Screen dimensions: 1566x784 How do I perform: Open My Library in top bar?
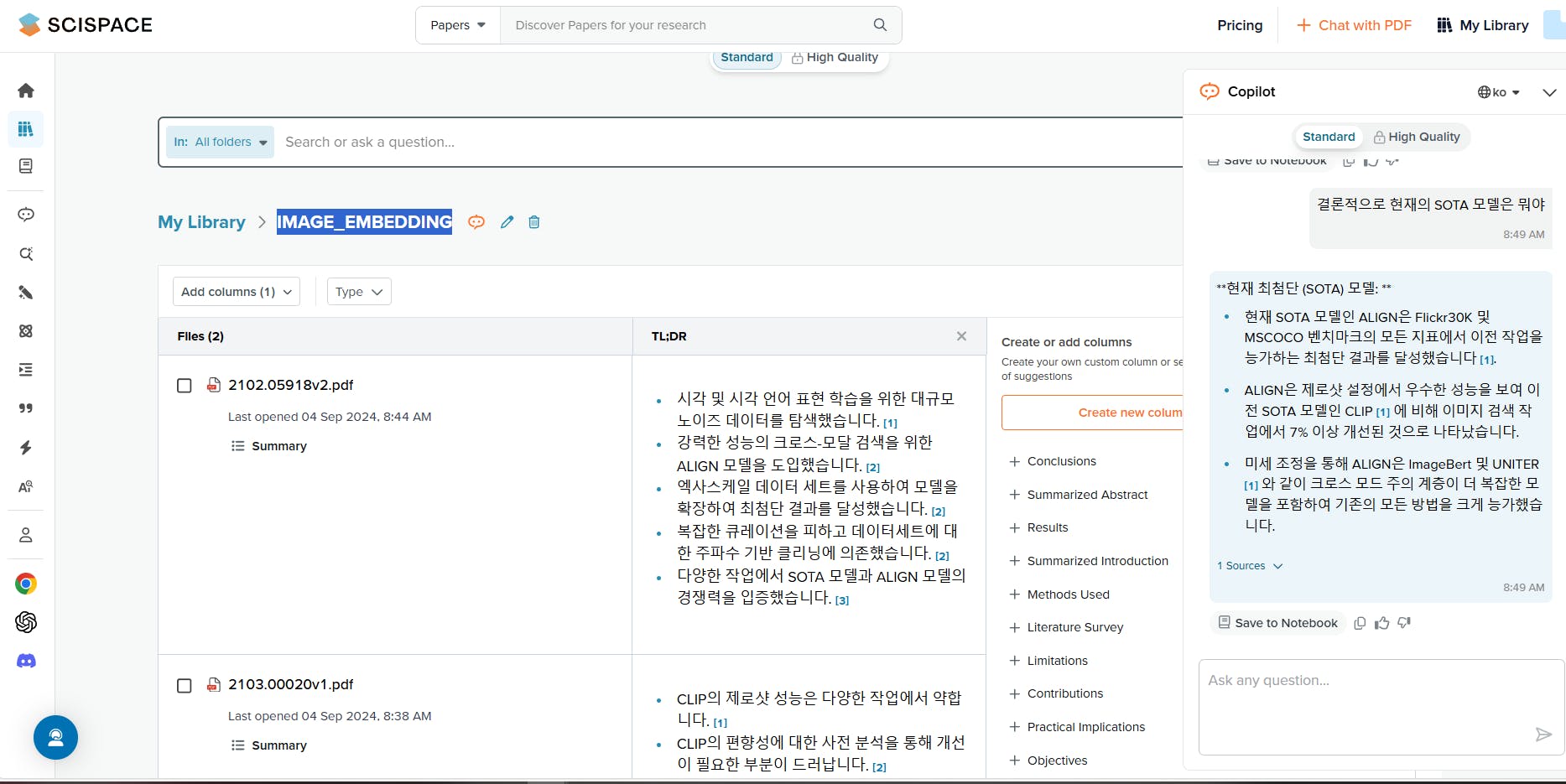pyautogui.click(x=1482, y=25)
